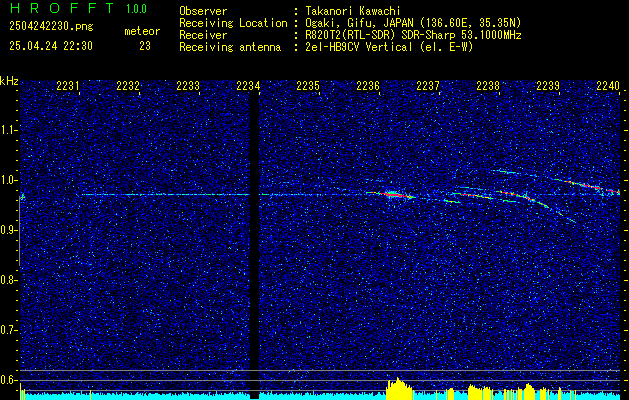This screenshot has height=400, width=629.
Task: Click the filename 2504242230.png
Action: coord(51,27)
